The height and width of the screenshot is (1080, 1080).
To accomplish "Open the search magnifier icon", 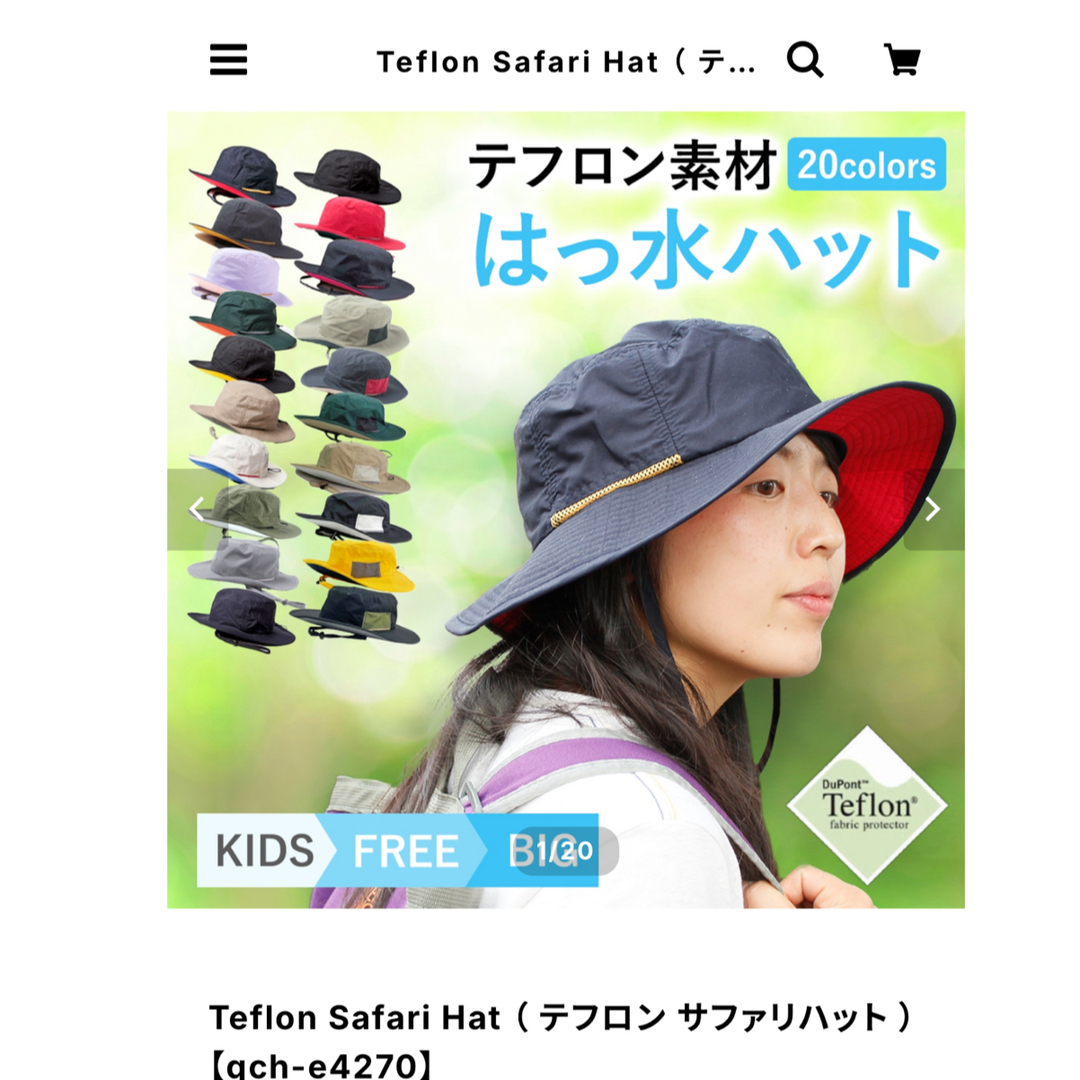I will point(804,60).
